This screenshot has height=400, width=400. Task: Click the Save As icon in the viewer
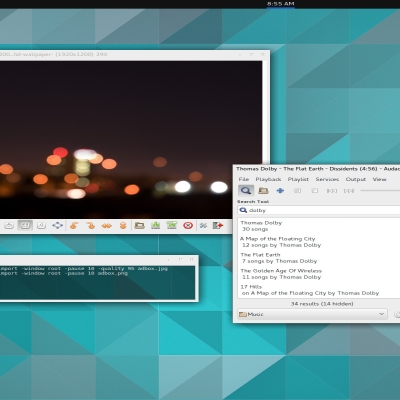click(x=172, y=226)
